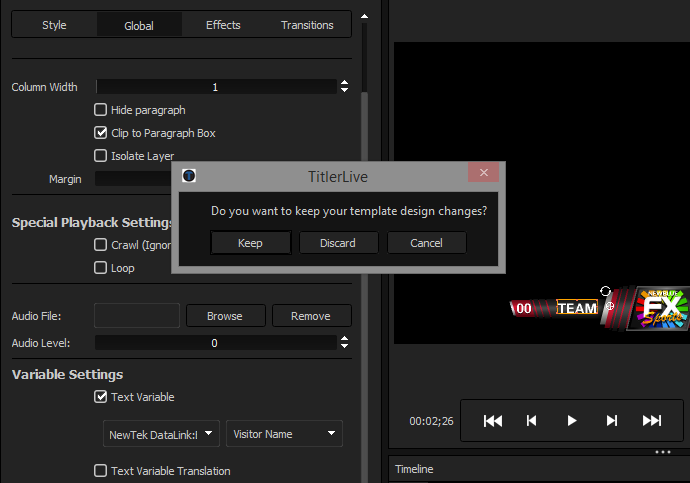
Task: Step forward one frame in playback
Action: click(x=612, y=421)
